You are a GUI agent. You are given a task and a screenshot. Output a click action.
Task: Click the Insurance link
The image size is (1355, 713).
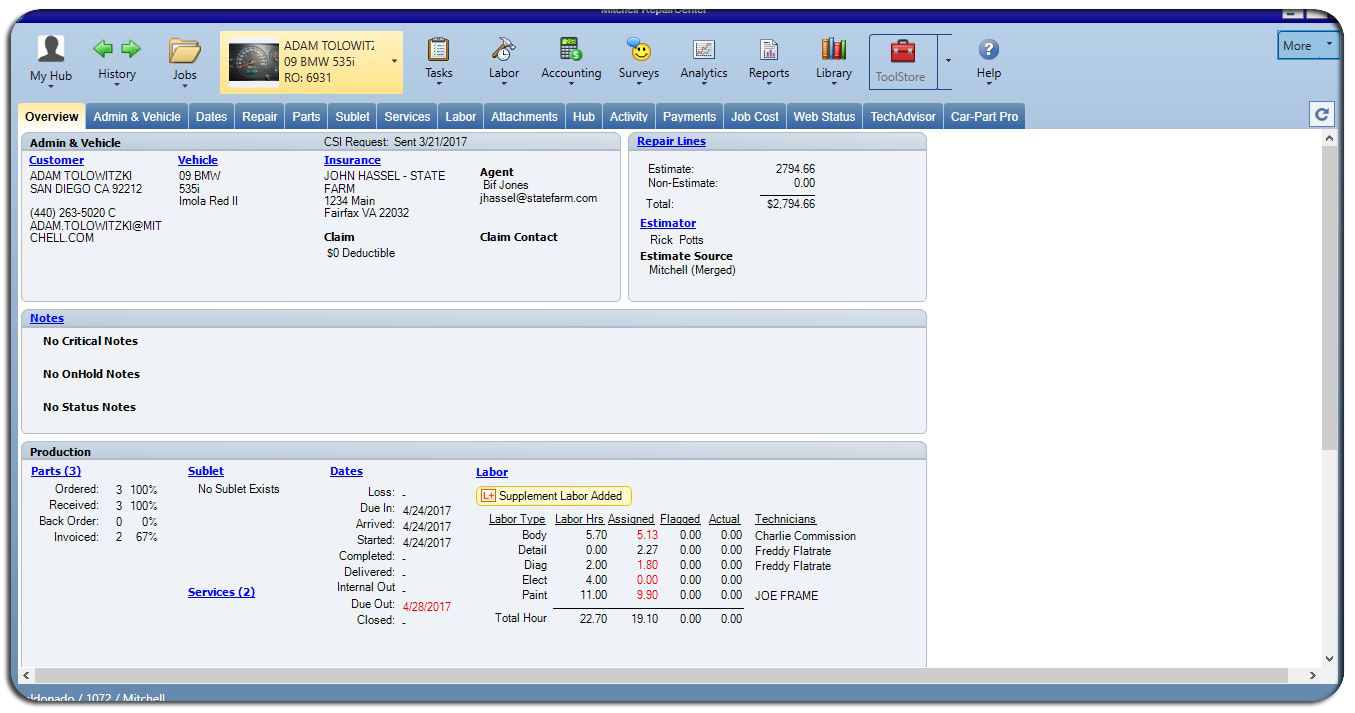click(x=352, y=160)
